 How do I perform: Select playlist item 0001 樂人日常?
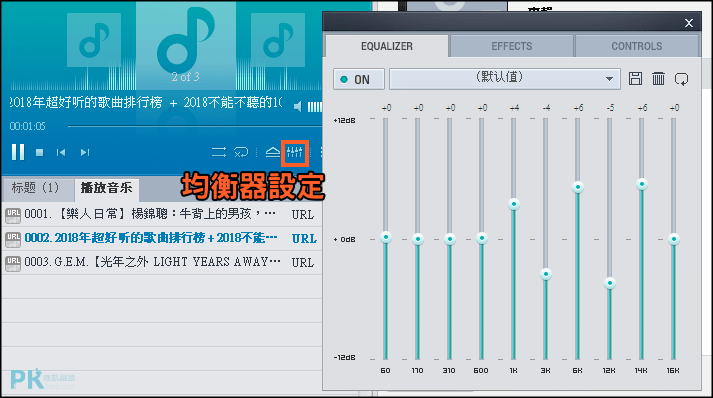click(162, 214)
